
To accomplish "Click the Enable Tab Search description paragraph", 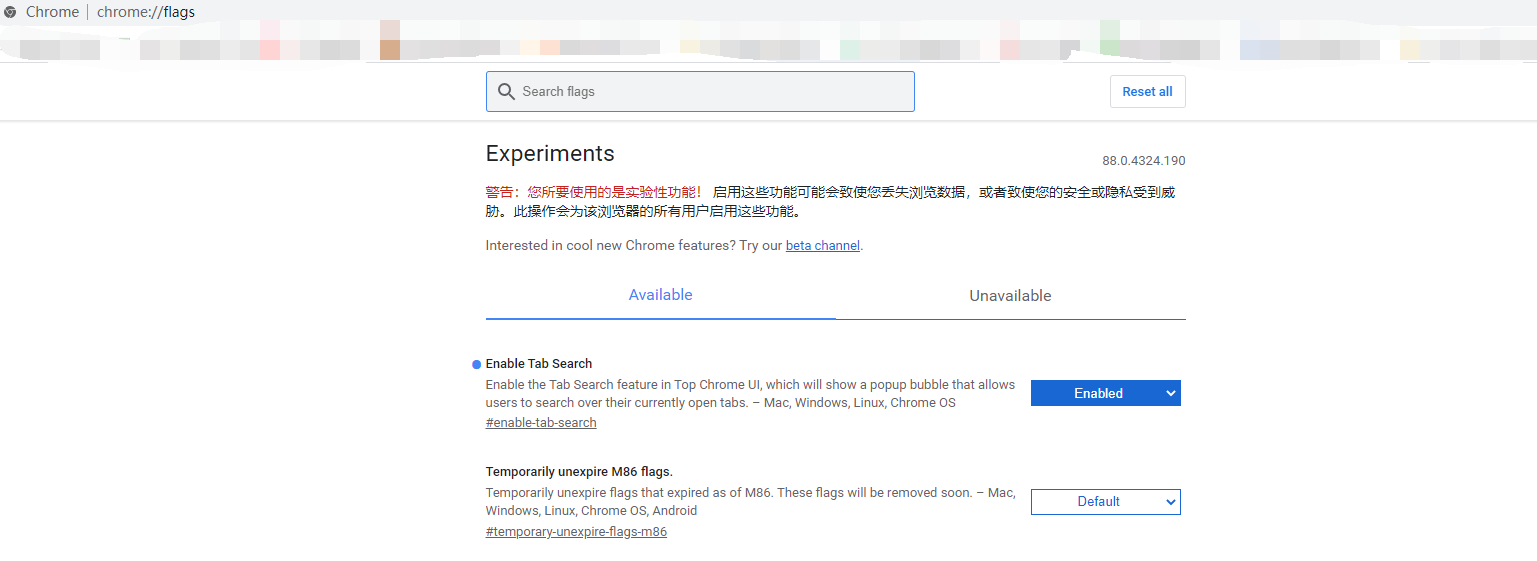I will click(750, 394).
